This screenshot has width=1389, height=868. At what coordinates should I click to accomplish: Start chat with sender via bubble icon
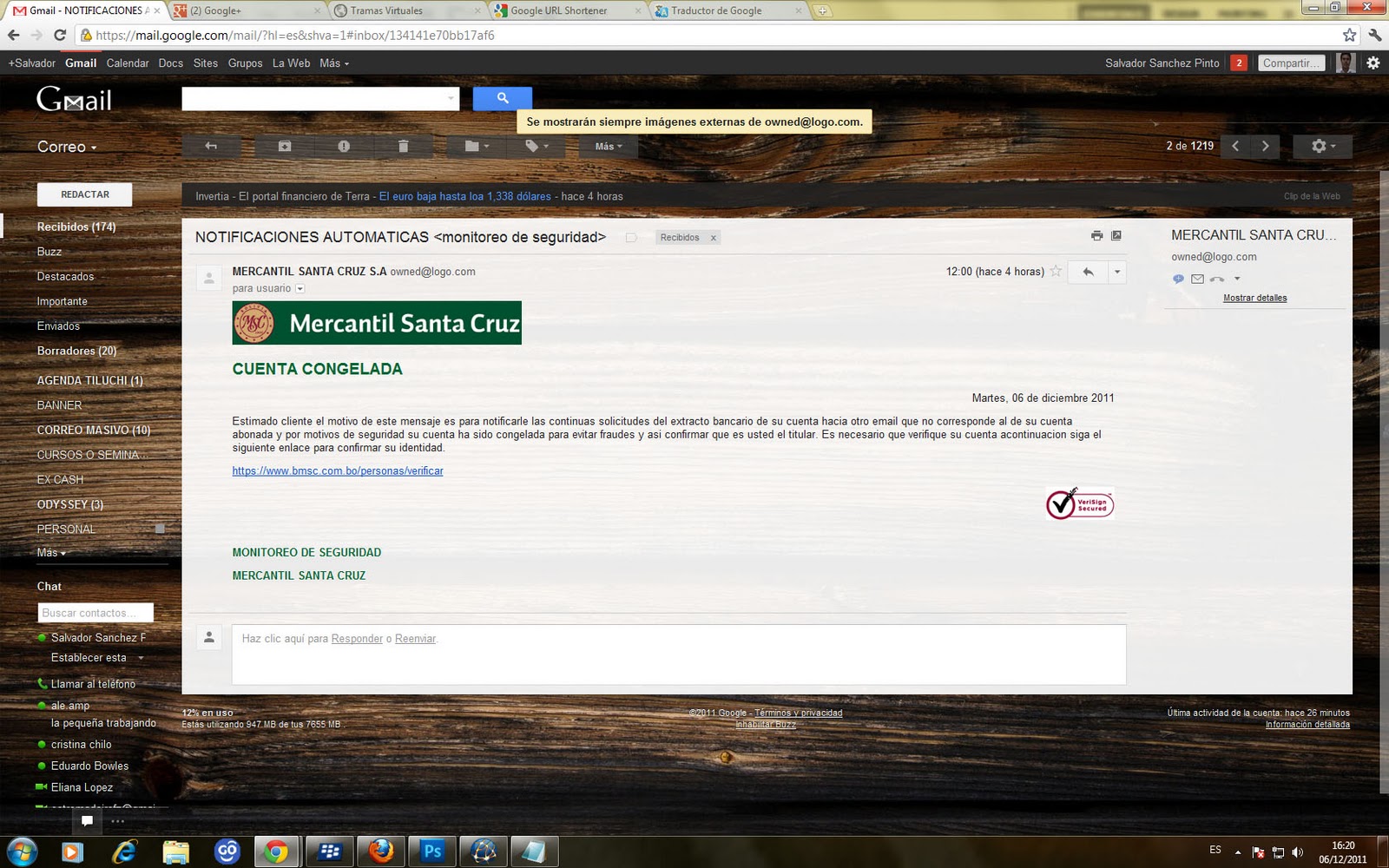(x=1178, y=279)
